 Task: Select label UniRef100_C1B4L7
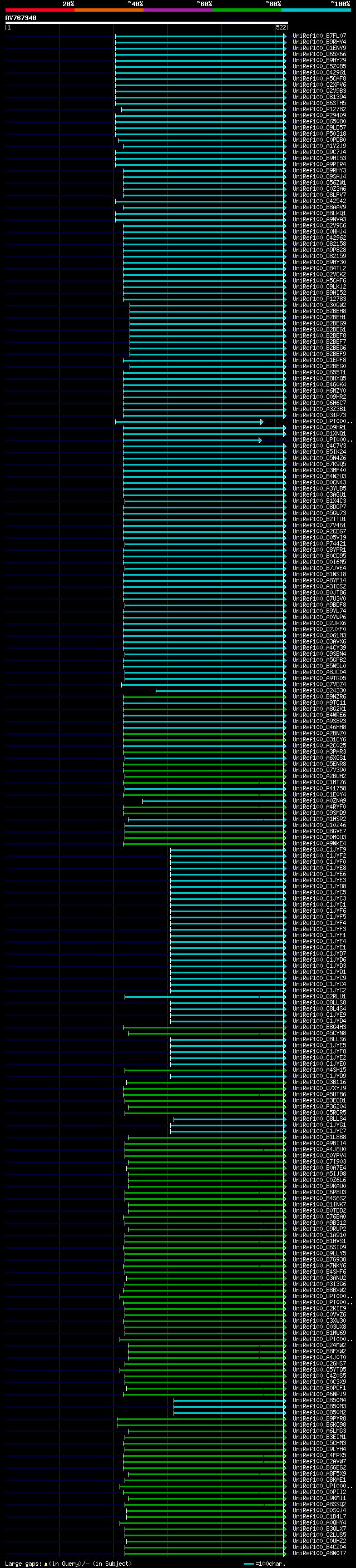[319, 1516]
